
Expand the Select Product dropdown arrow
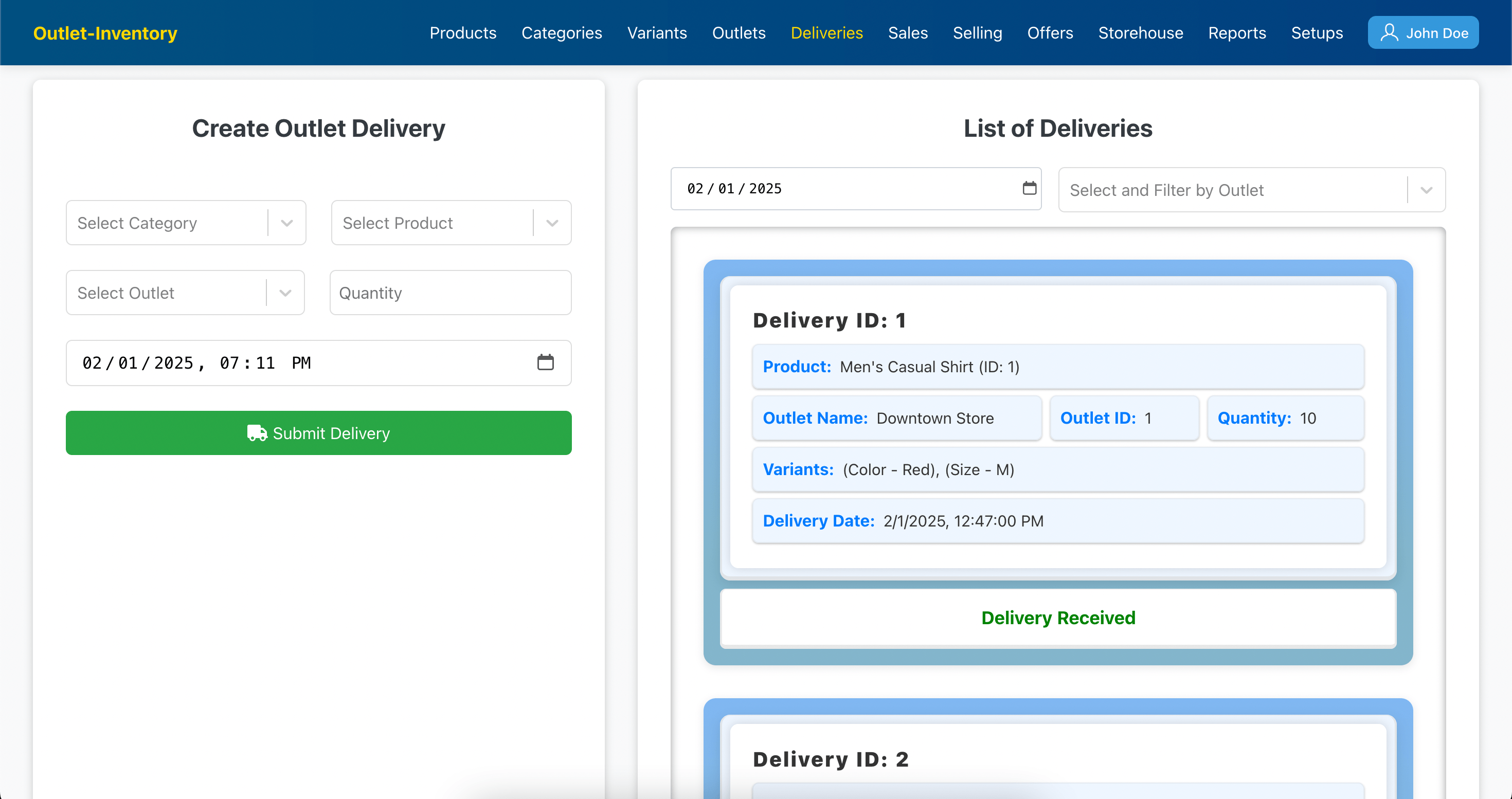(552, 223)
